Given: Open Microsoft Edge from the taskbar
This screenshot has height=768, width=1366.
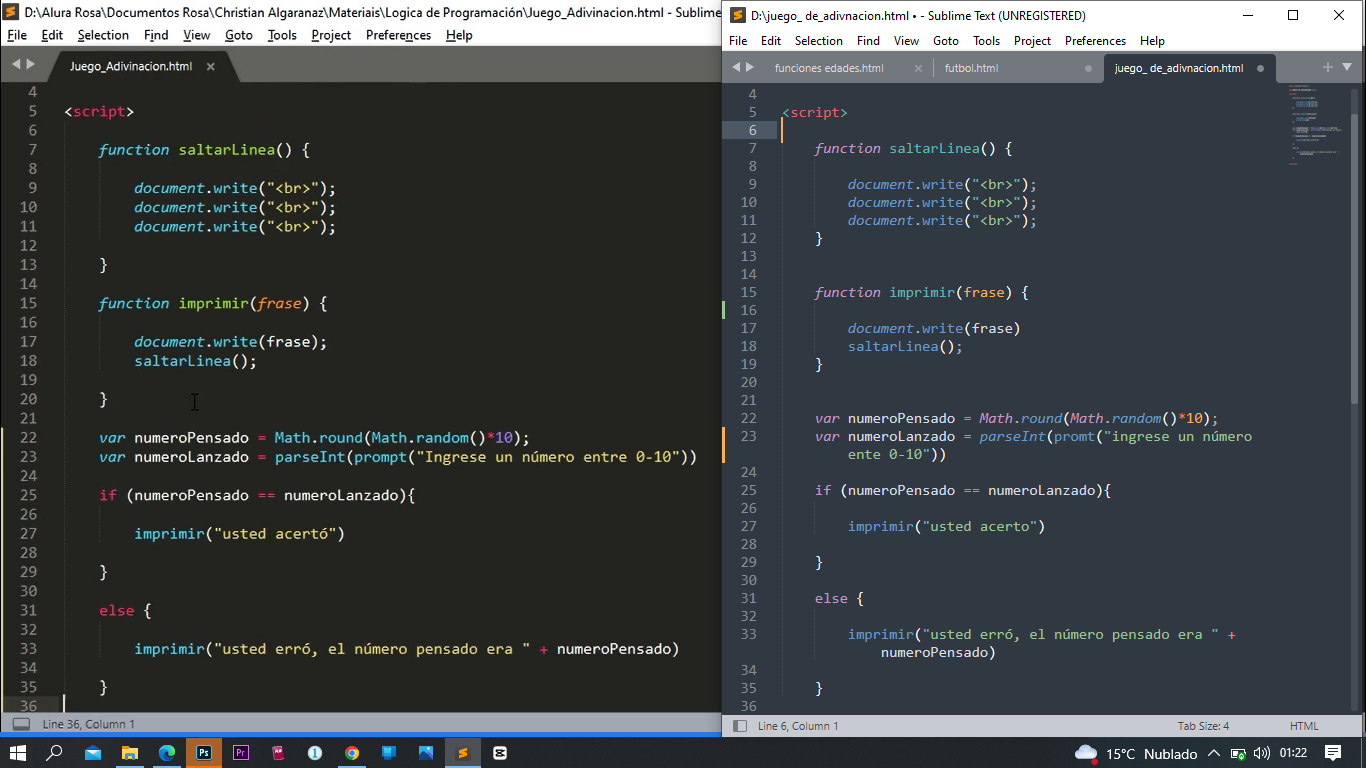Looking at the screenshot, I should pyautogui.click(x=167, y=753).
